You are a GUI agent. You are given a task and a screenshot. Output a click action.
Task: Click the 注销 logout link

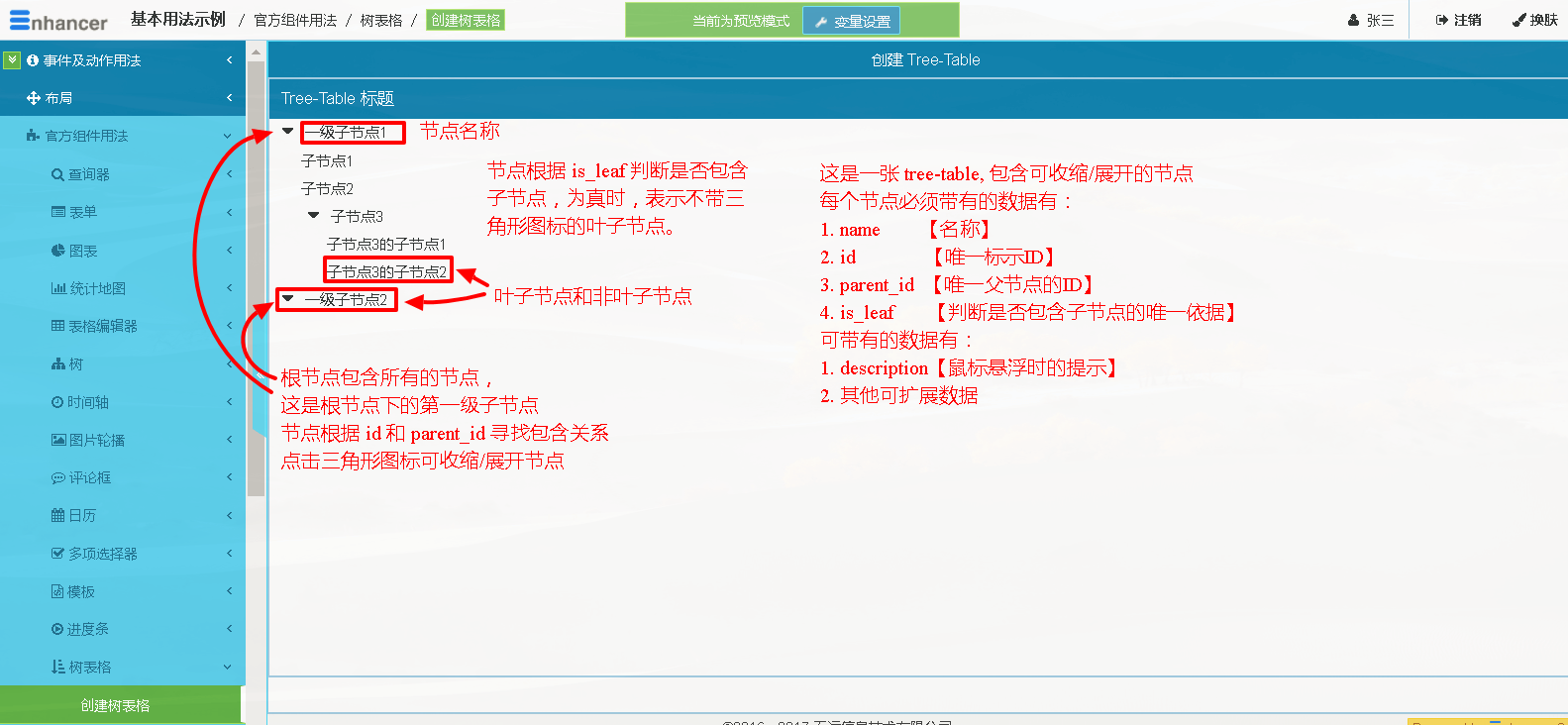[x=1459, y=20]
